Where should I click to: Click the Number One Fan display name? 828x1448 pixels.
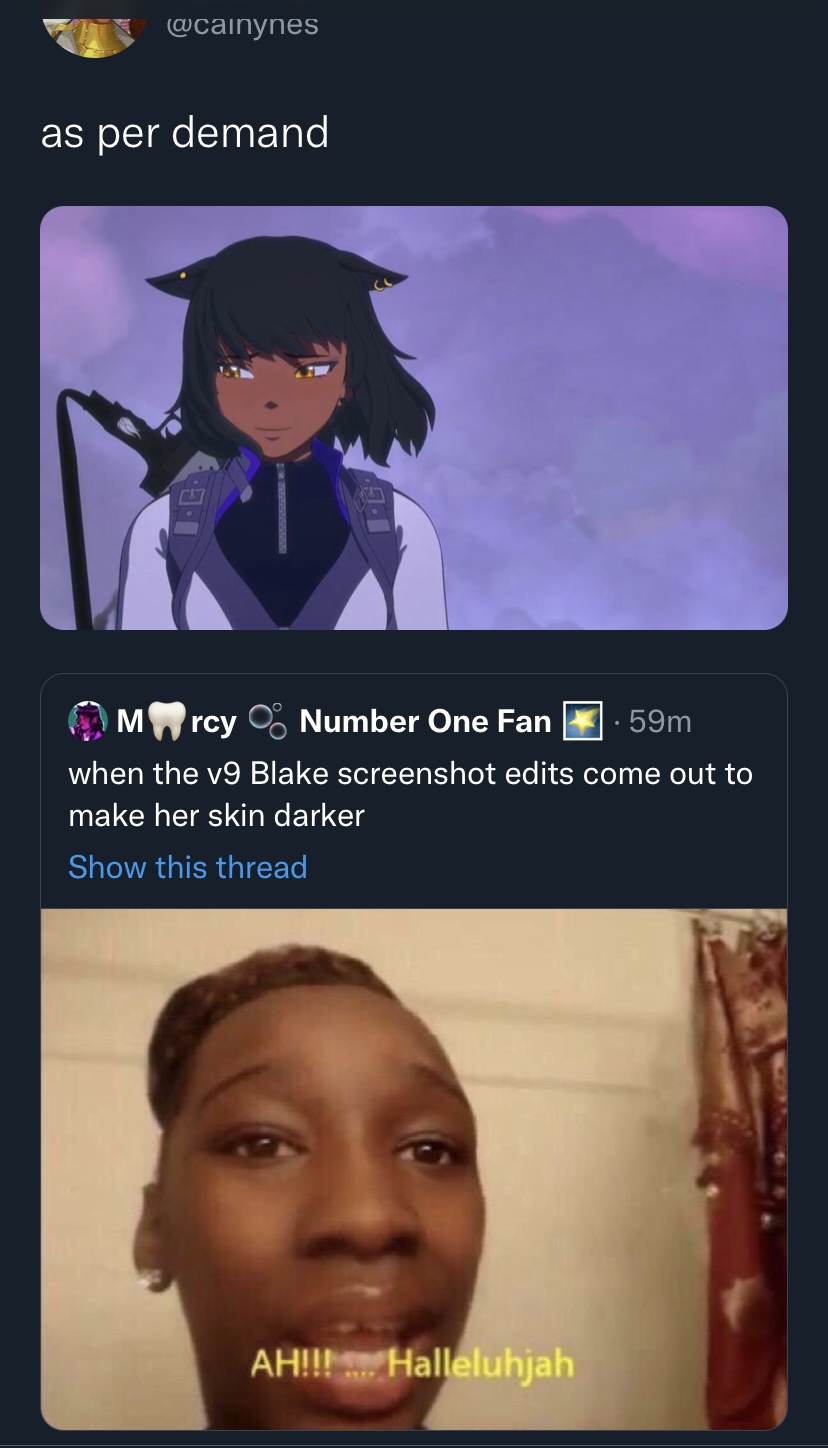click(x=425, y=721)
